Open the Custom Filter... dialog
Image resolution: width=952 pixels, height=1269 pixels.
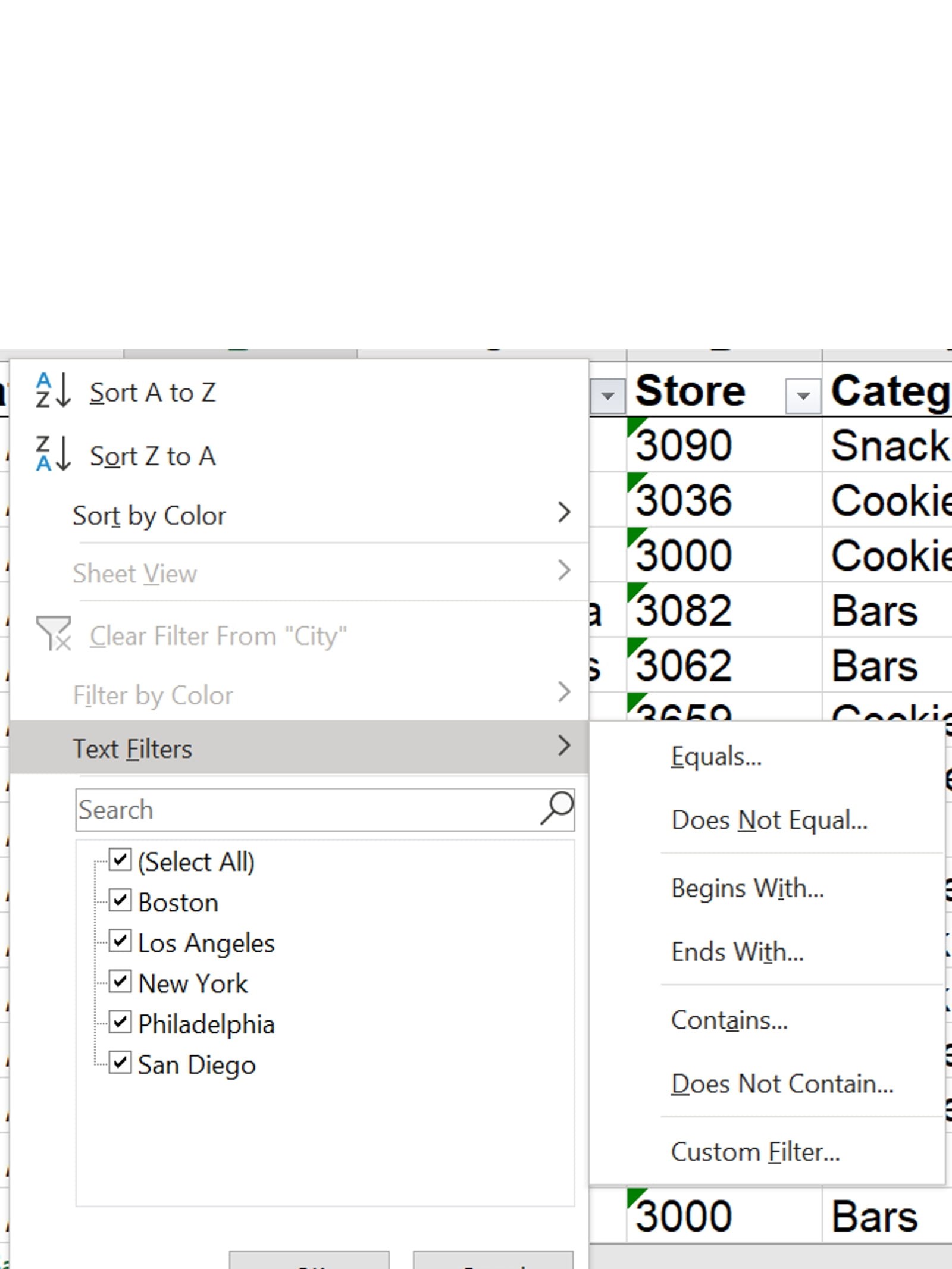pyautogui.click(x=755, y=1152)
